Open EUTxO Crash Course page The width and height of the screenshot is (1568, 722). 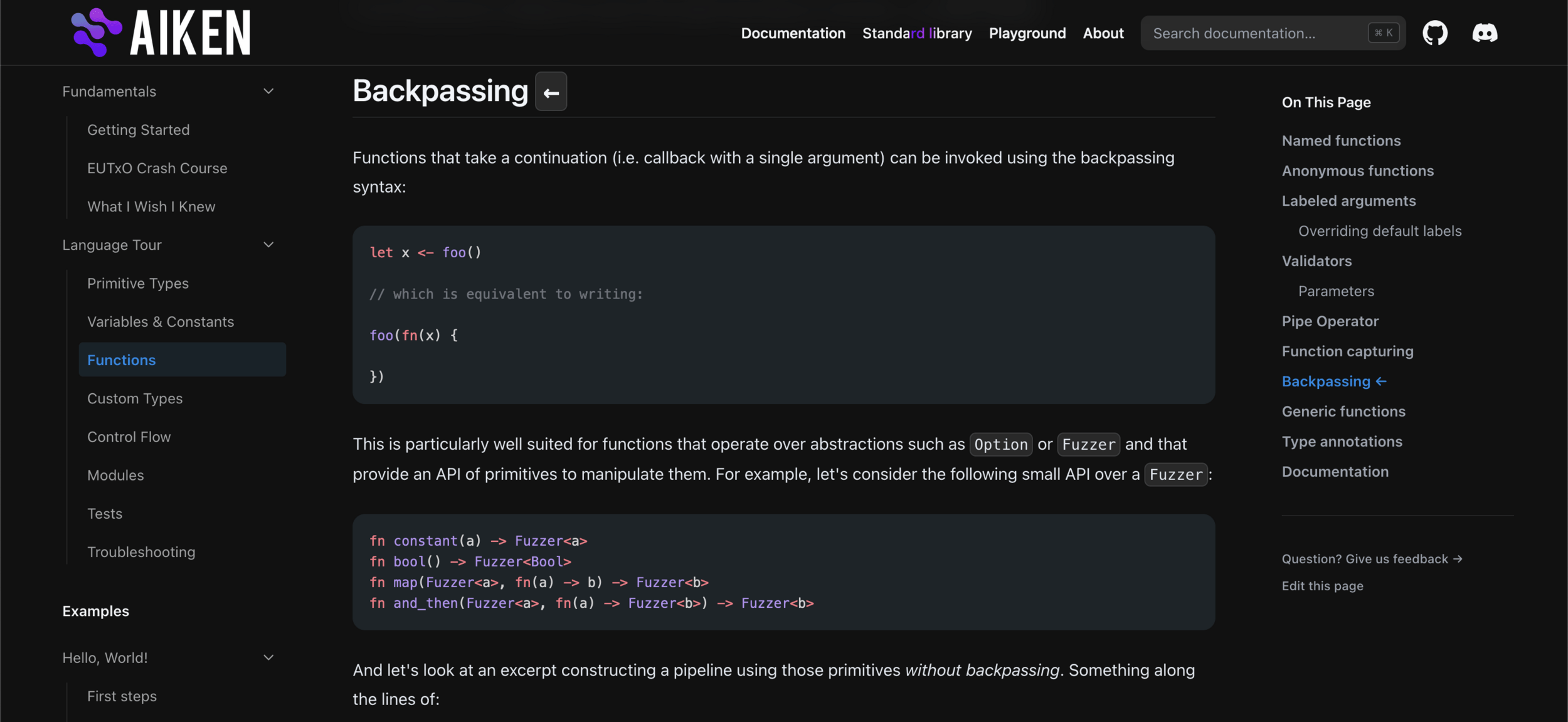[x=157, y=169]
